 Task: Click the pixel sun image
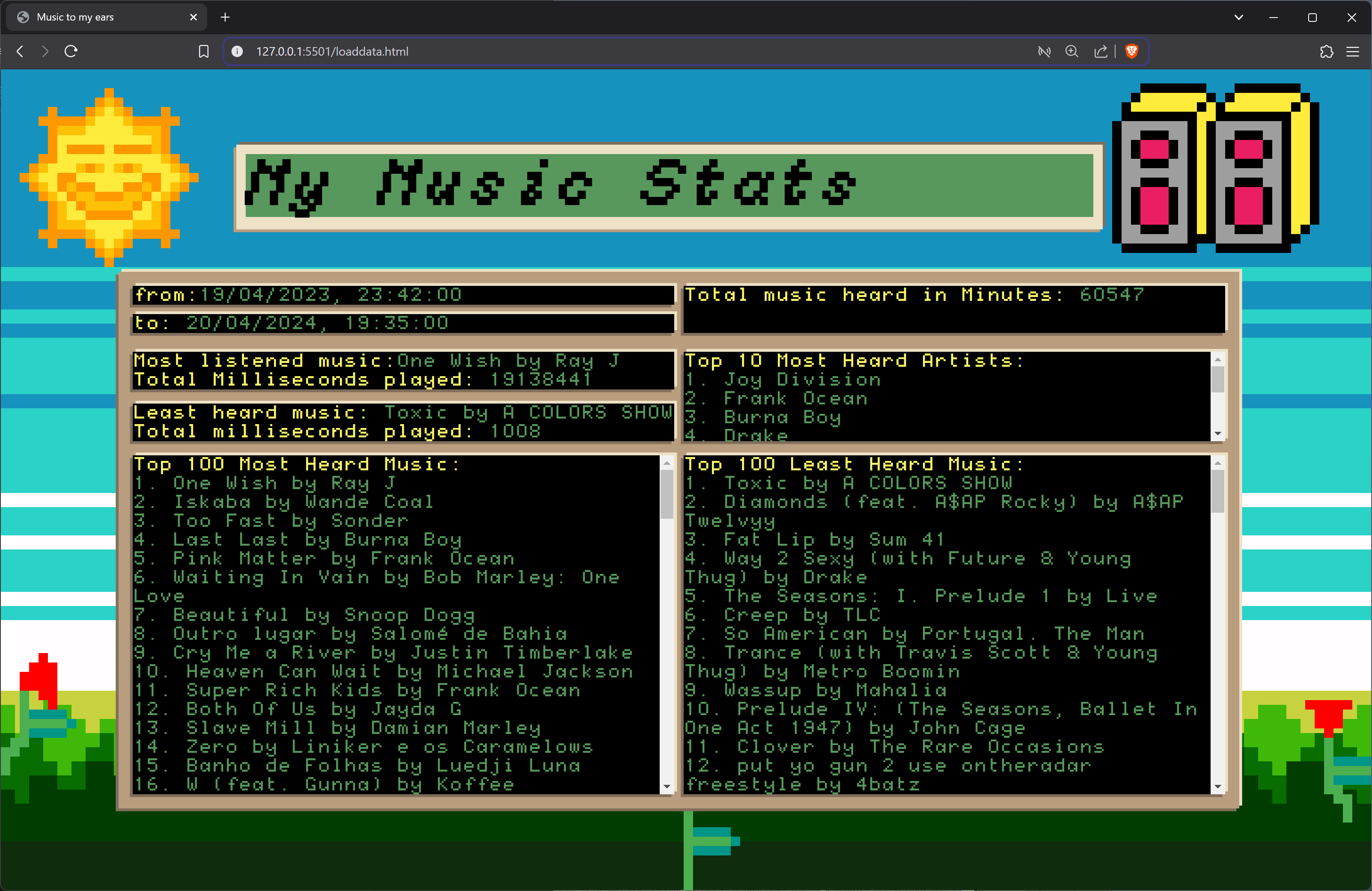pyautogui.click(x=109, y=177)
